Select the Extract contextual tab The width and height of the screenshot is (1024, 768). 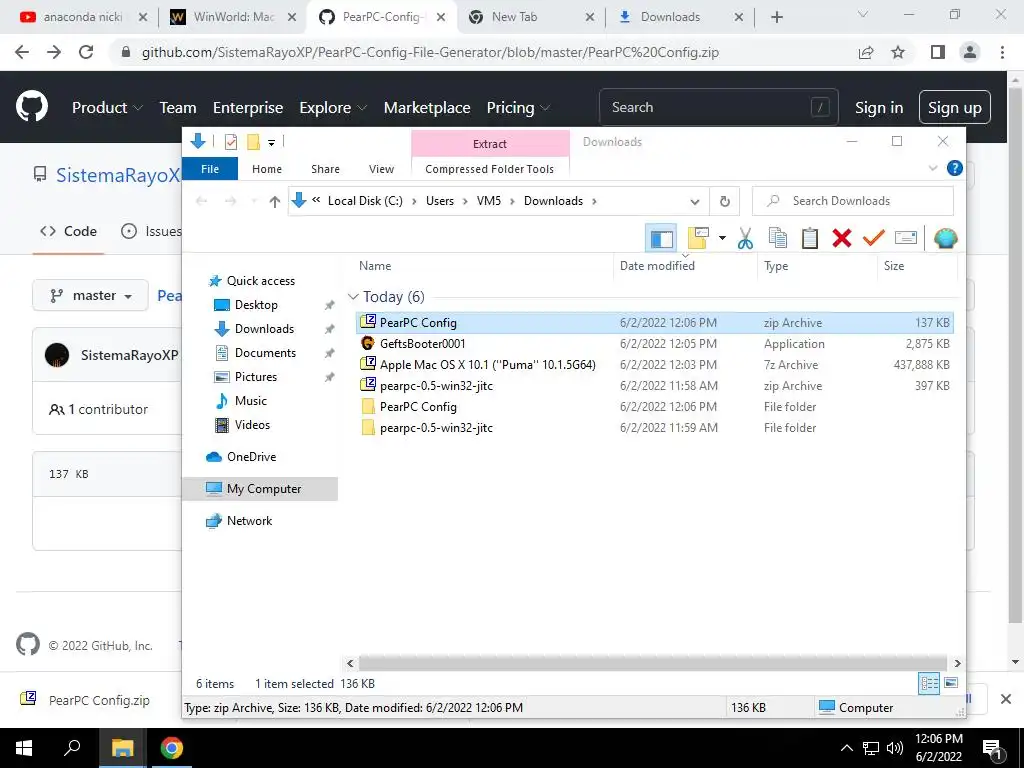[x=490, y=144]
